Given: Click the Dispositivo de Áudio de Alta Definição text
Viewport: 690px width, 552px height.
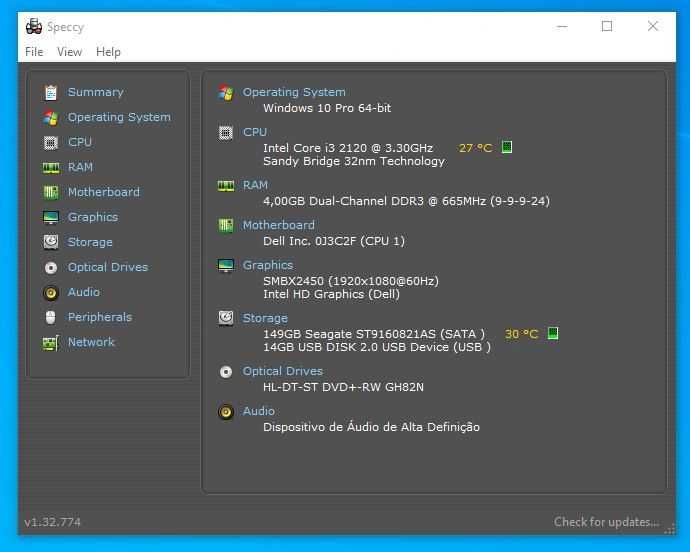Looking at the screenshot, I should point(371,427).
